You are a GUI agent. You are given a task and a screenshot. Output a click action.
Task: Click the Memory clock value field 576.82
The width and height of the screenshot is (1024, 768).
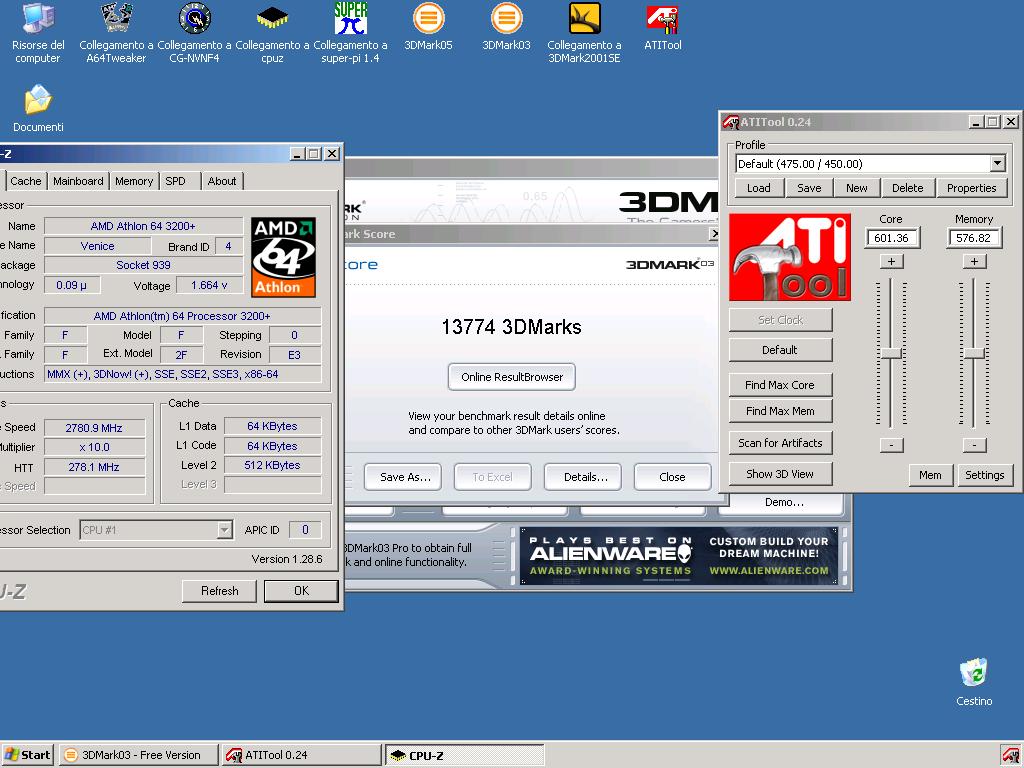974,238
